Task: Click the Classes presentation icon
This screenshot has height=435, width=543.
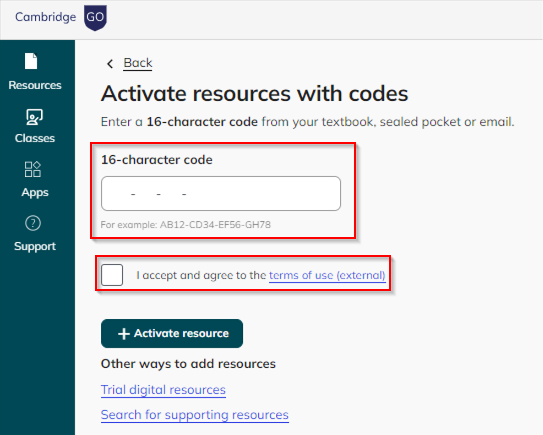Action: pyautogui.click(x=34, y=117)
